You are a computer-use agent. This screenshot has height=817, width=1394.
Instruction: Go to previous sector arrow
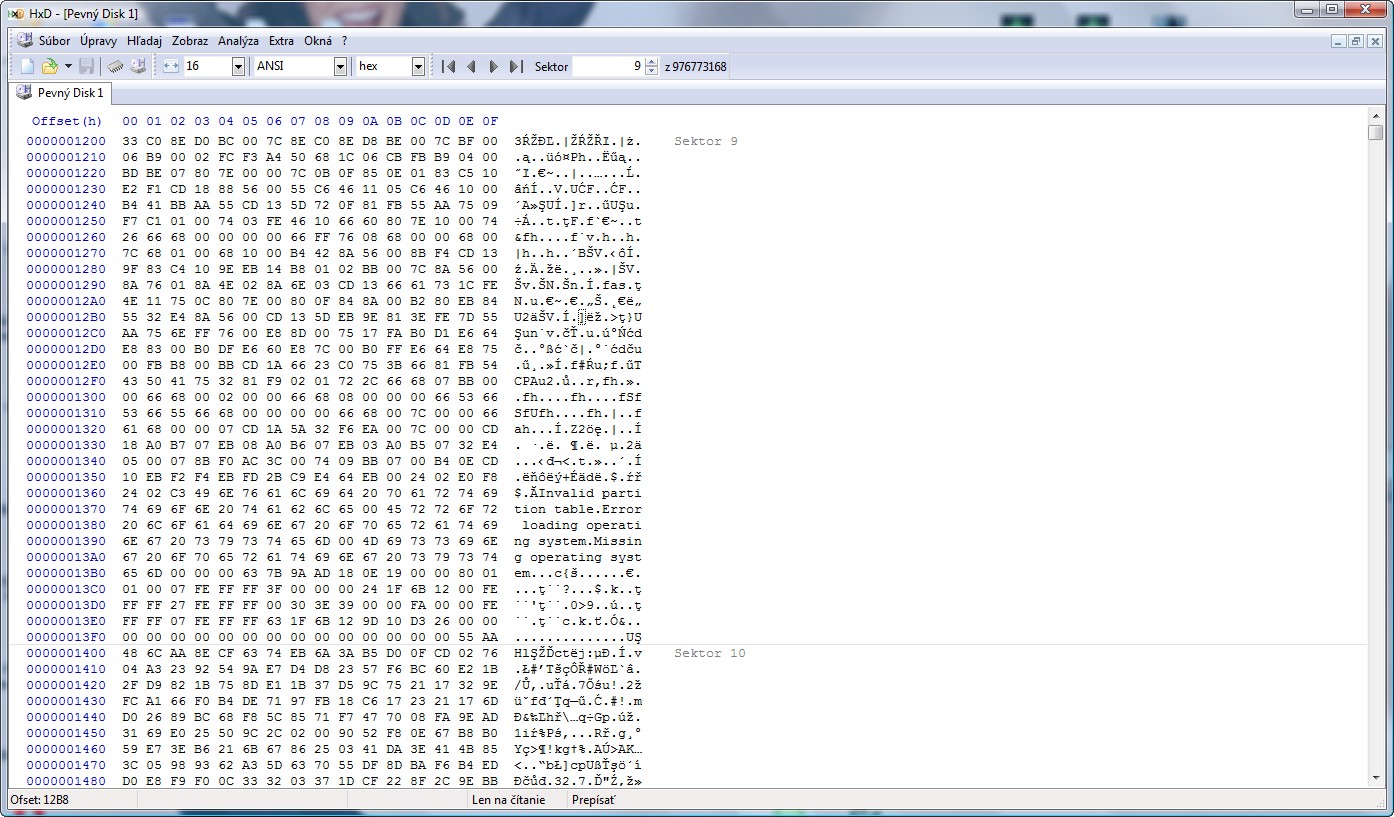[x=471, y=66]
